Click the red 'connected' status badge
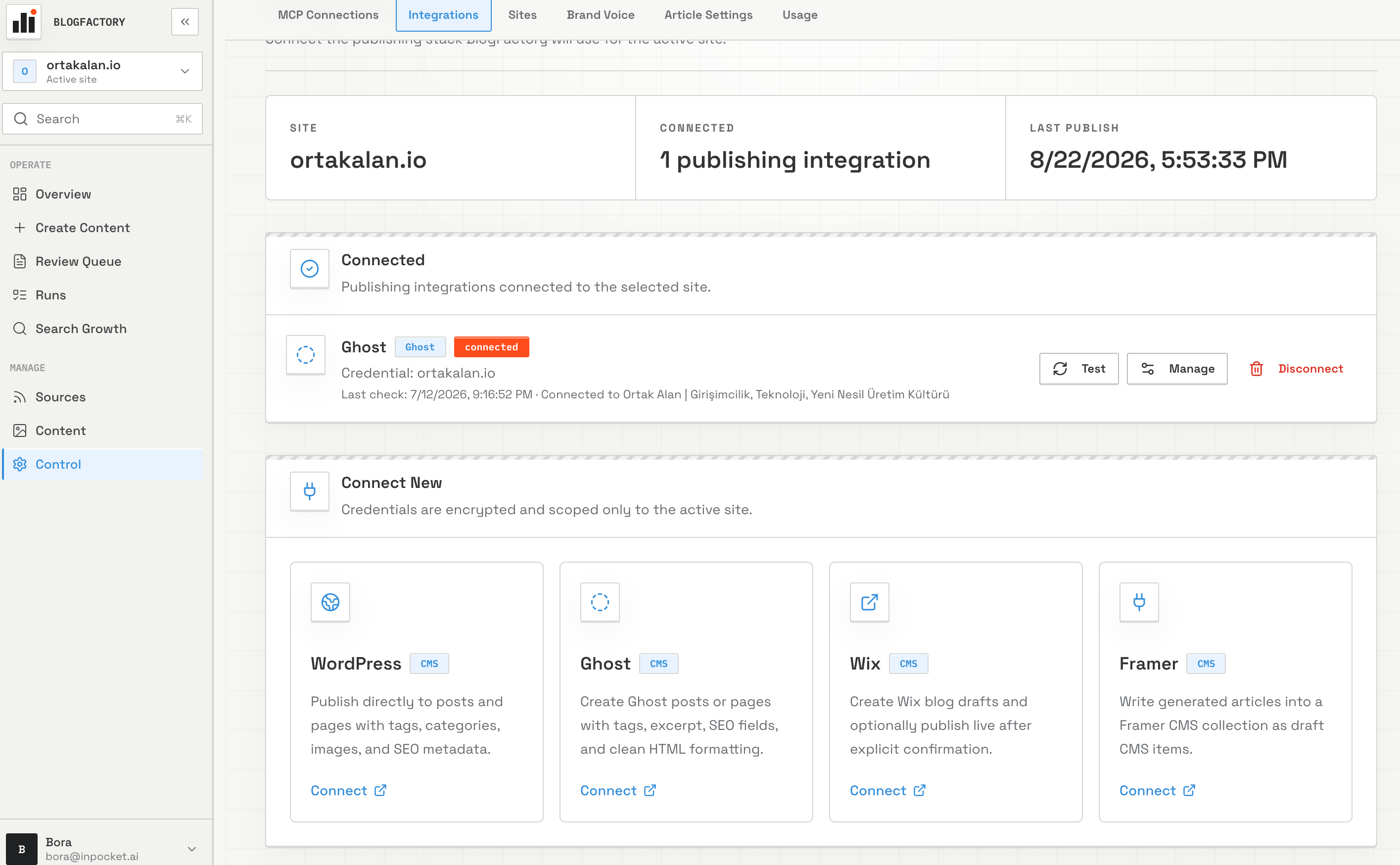Image resolution: width=1400 pixels, height=865 pixels. click(491, 347)
